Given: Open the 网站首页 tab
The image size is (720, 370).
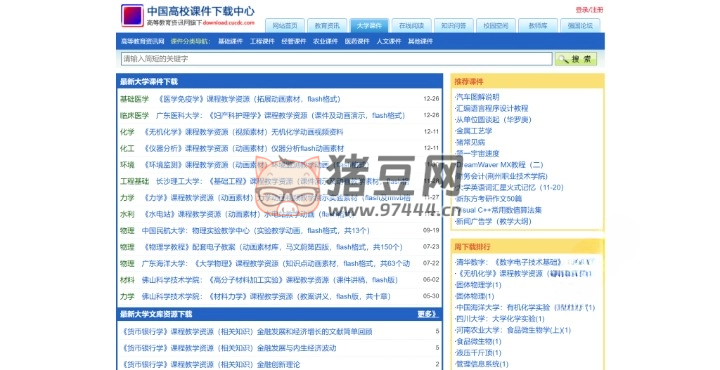Looking at the screenshot, I should point(285,26).
